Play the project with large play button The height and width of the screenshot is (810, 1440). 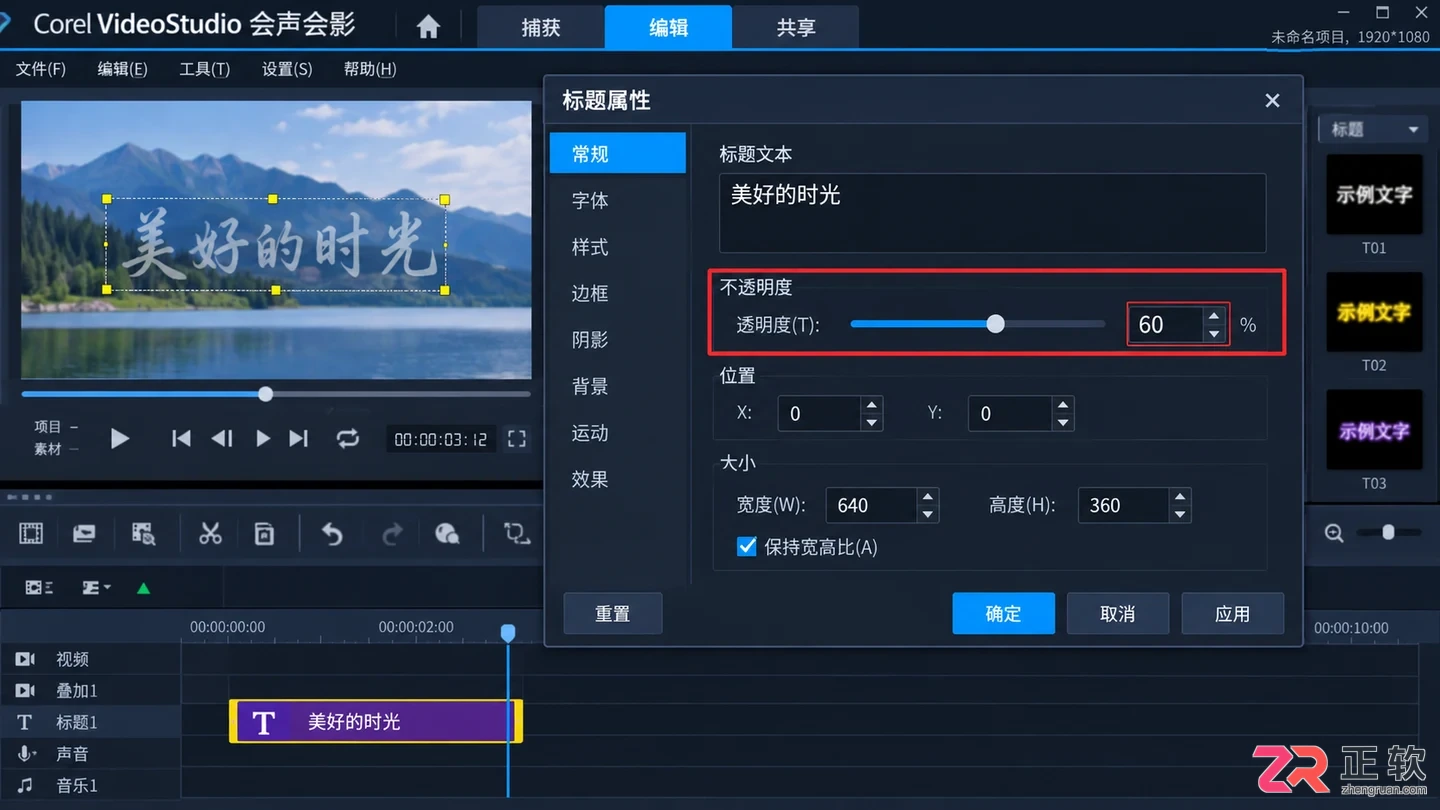[120, 438]
